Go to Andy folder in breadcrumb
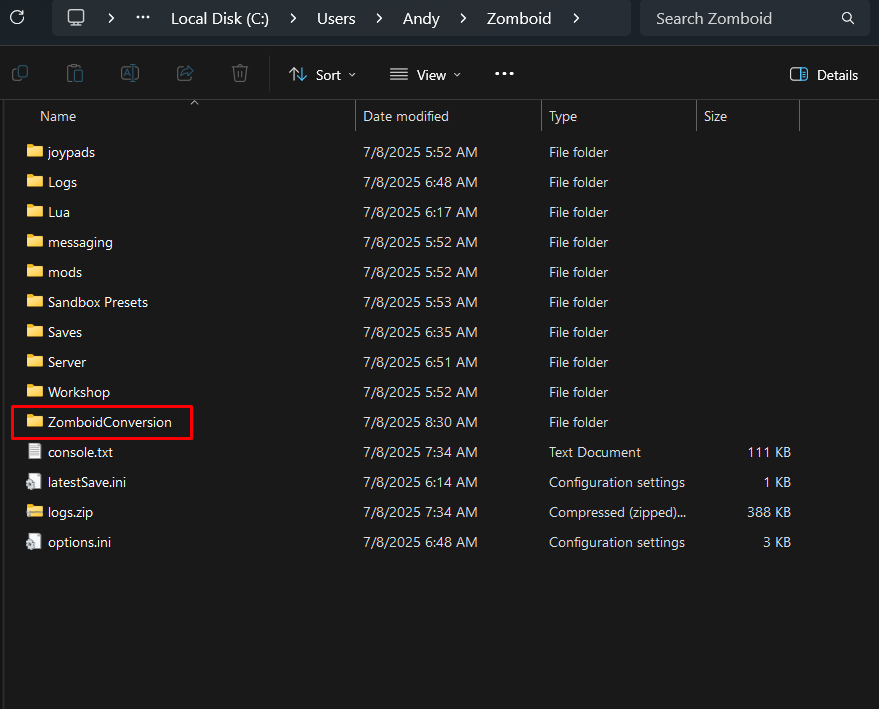Image resolution: width=879 pixels, height=709 pixels. (421, 19)
